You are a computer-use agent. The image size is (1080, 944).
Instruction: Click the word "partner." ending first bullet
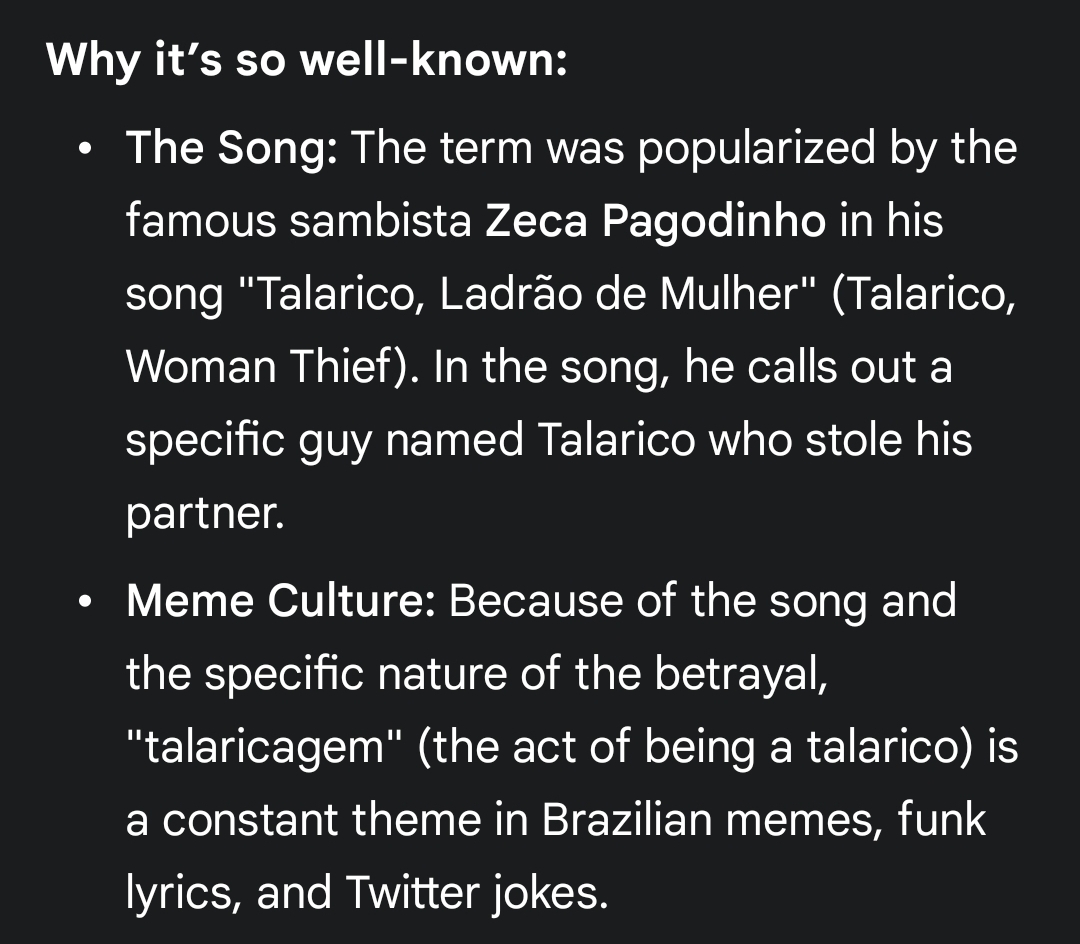[x=205, y=512]
